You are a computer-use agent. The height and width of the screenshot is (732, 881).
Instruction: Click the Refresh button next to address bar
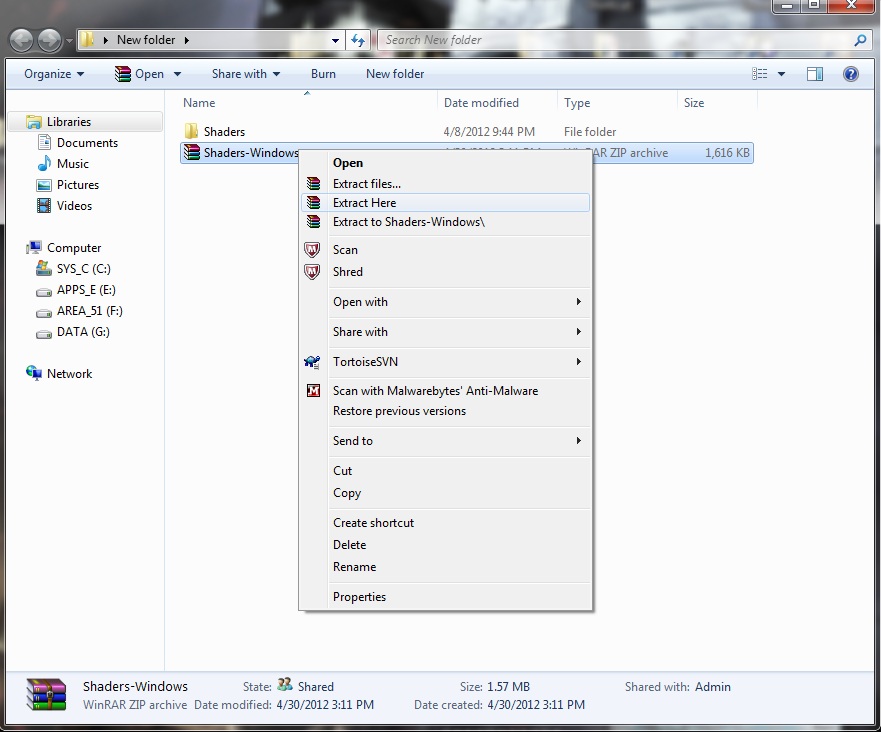coord(358,40)
